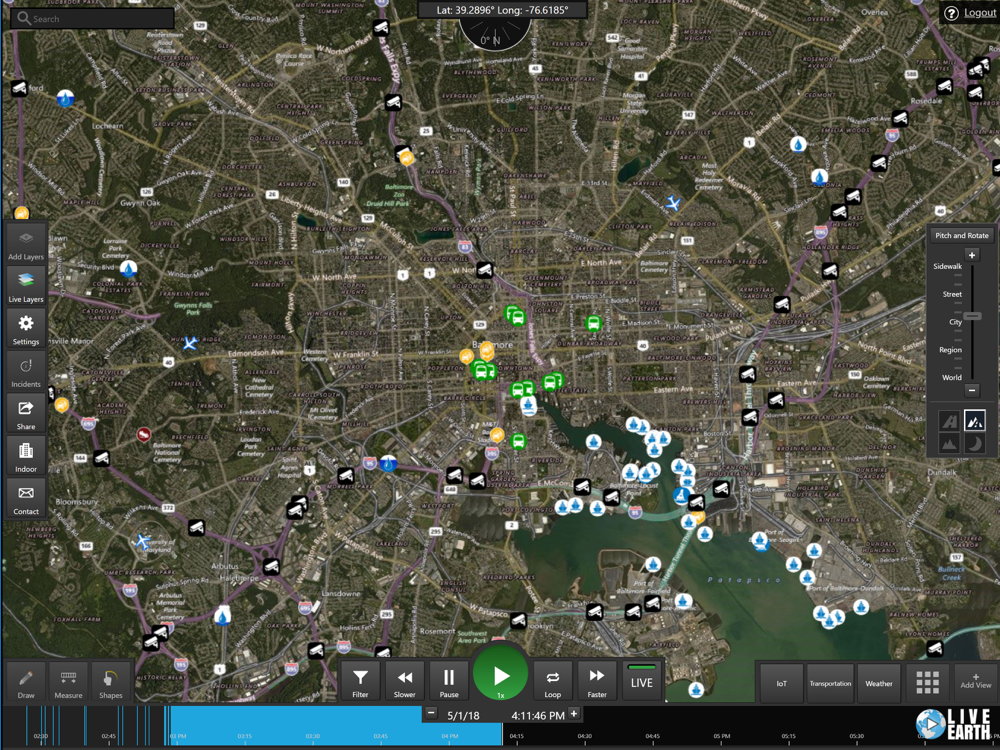Click the Help question mark icon
The image size is (1000, 750).
951,13
